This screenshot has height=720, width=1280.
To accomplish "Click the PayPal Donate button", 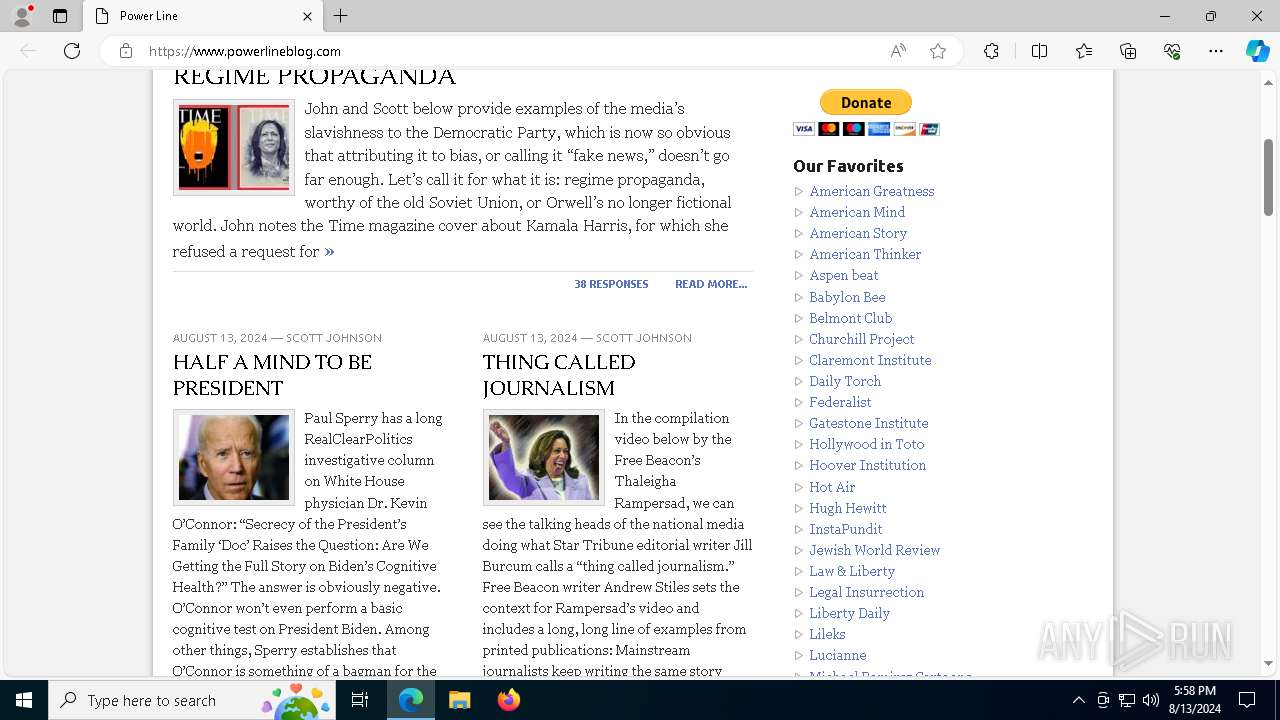I will (x=866, y=102).
